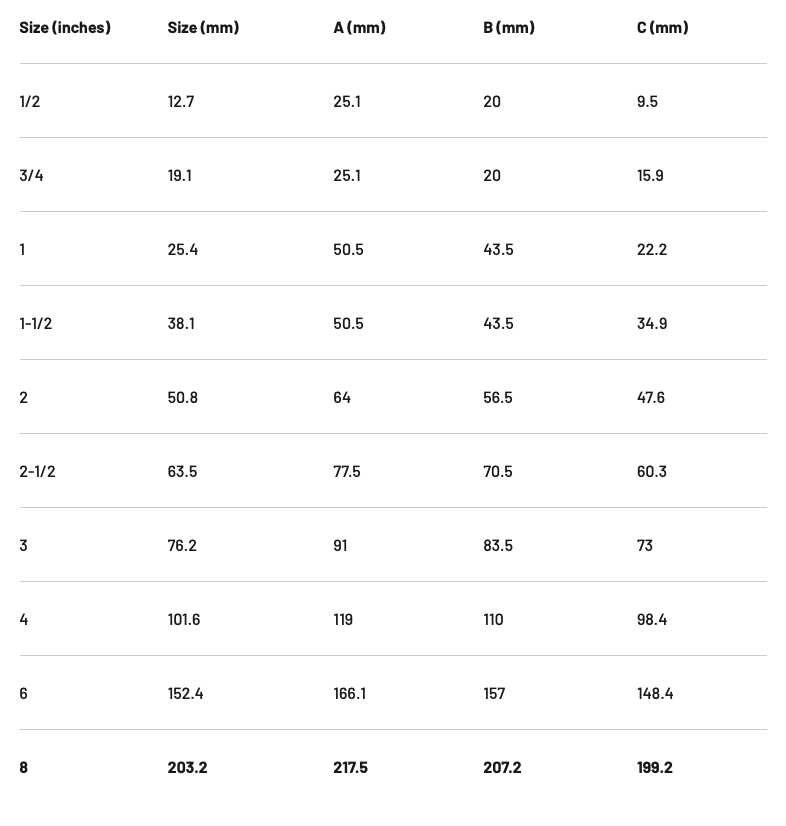Screen dimensions: 786x826
Task: Select the 2-1/2 inch row label
Action: point(37,471)
